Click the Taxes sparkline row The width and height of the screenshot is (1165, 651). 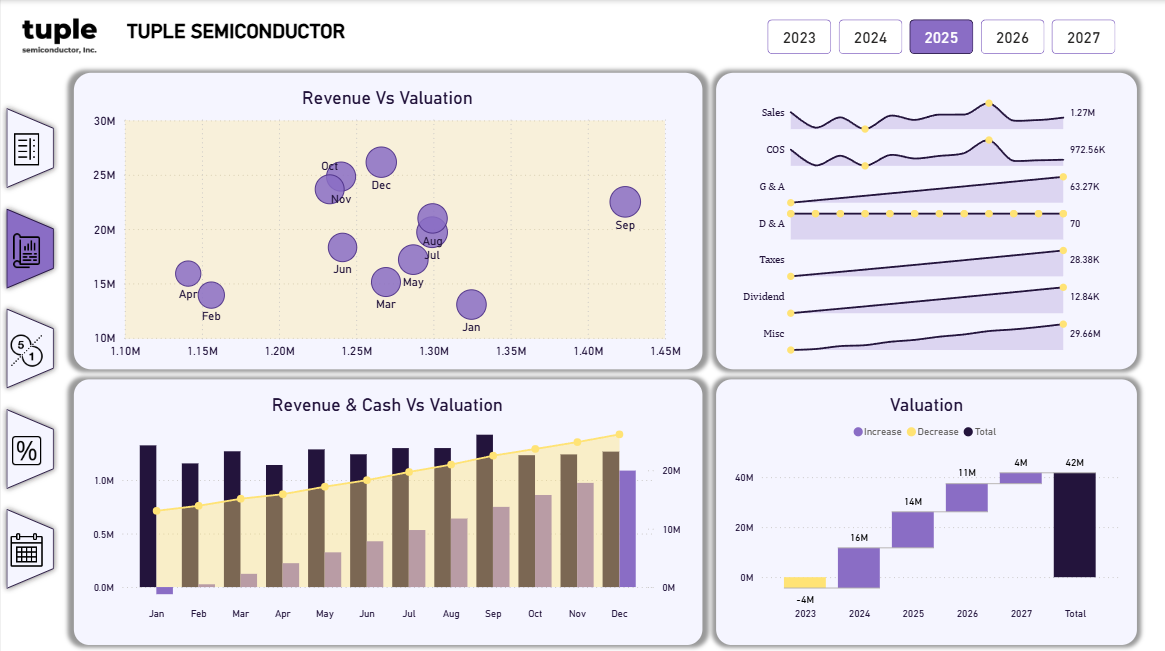(x=927, y=263)
